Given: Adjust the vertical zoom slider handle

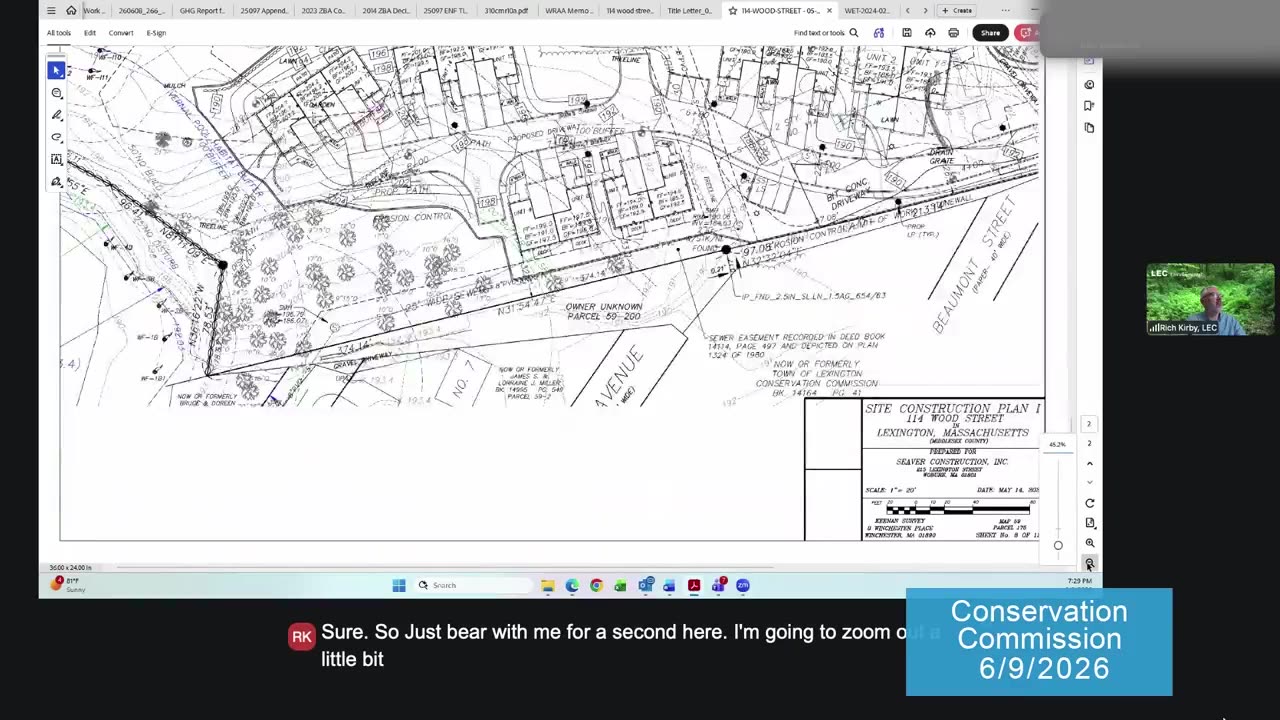Looking at the screenshot, I should (x=1058, y=546).
